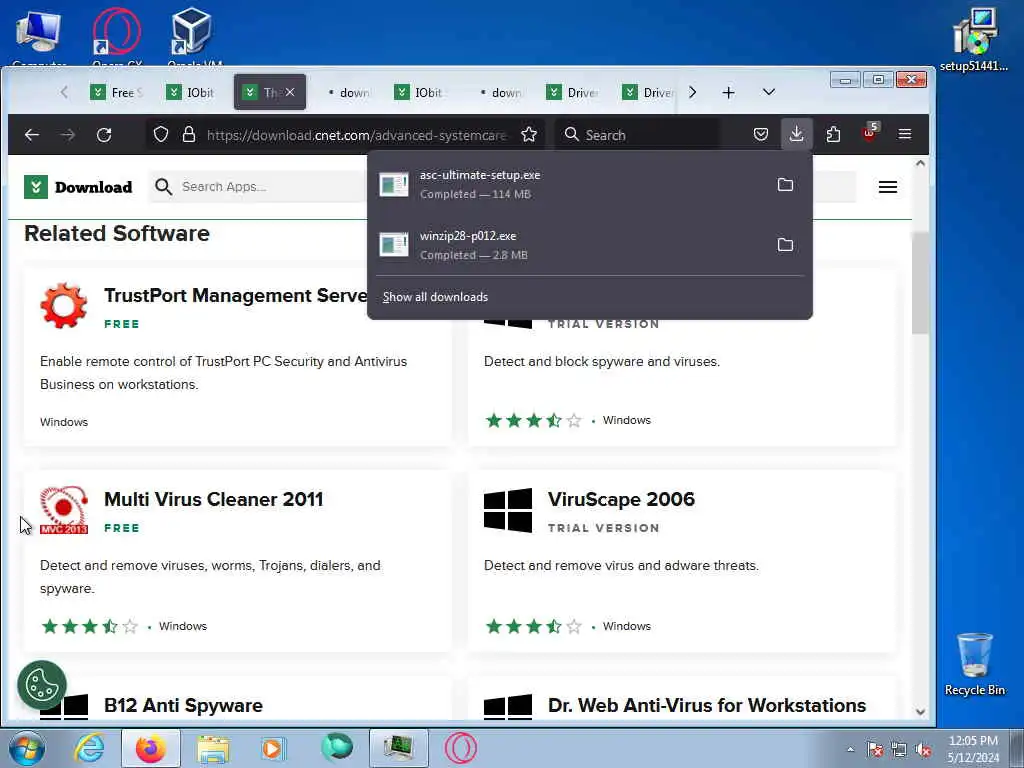Select the Computer desktop icon
This screenshot has width=1024, height=768.
(39, 38)
